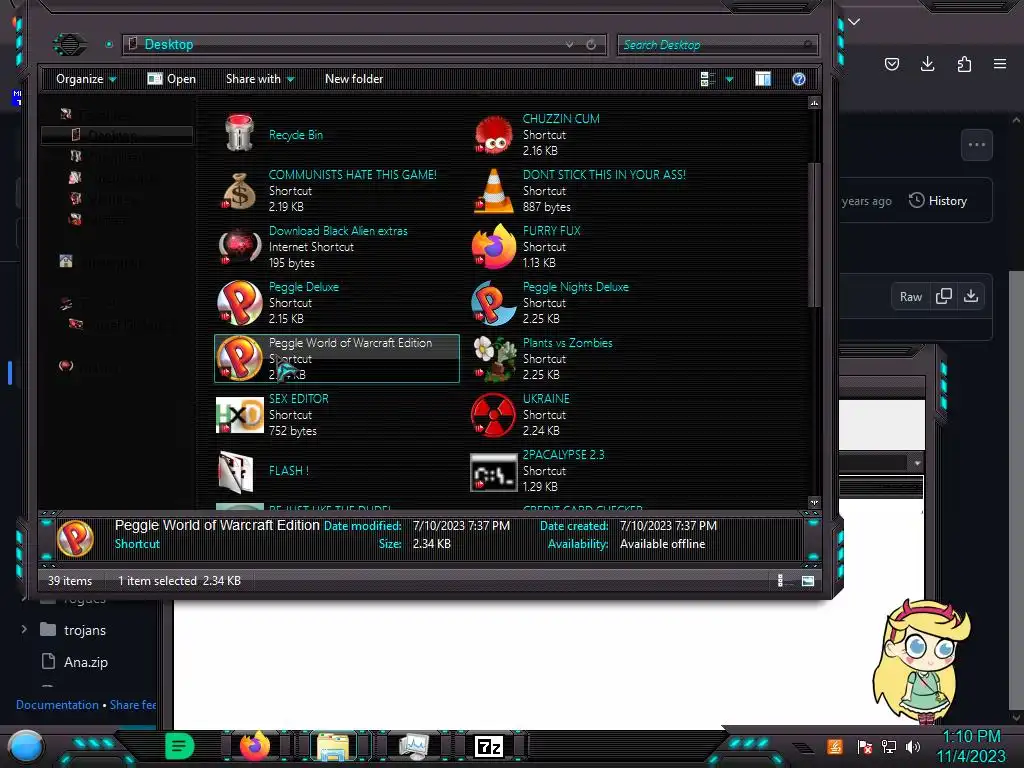Select the red fuzzy Chuzzle shortcut icon

(493, 135)
